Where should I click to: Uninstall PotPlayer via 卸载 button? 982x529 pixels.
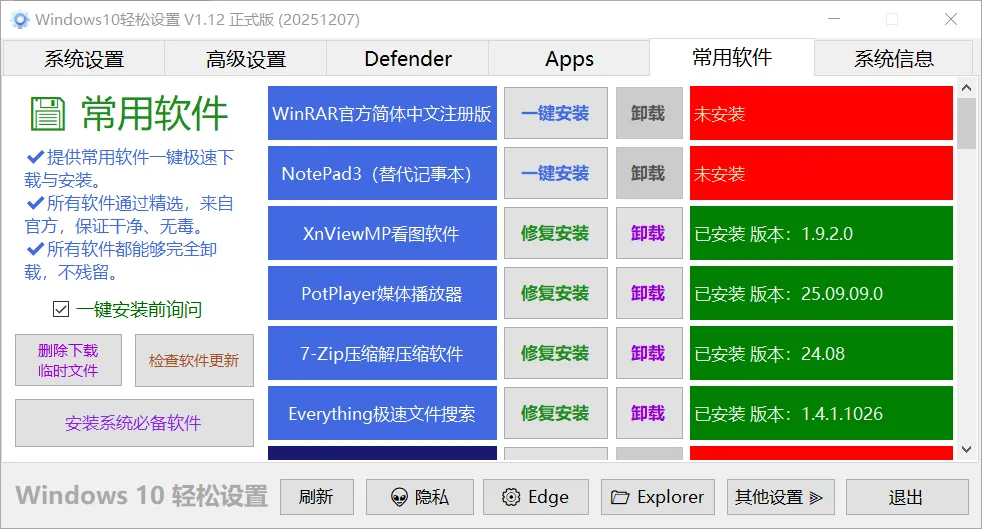tap(649, 294)
